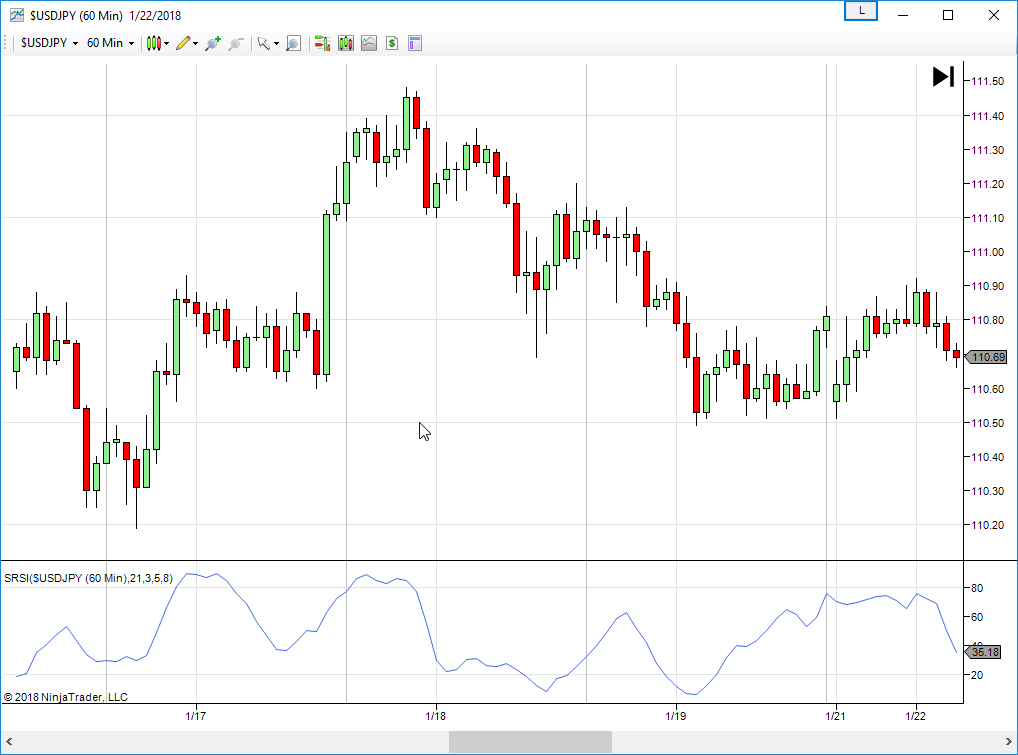Open the 60 Min interval dropdown
This screenshot has height=755, width=1018.
point(110,43)
